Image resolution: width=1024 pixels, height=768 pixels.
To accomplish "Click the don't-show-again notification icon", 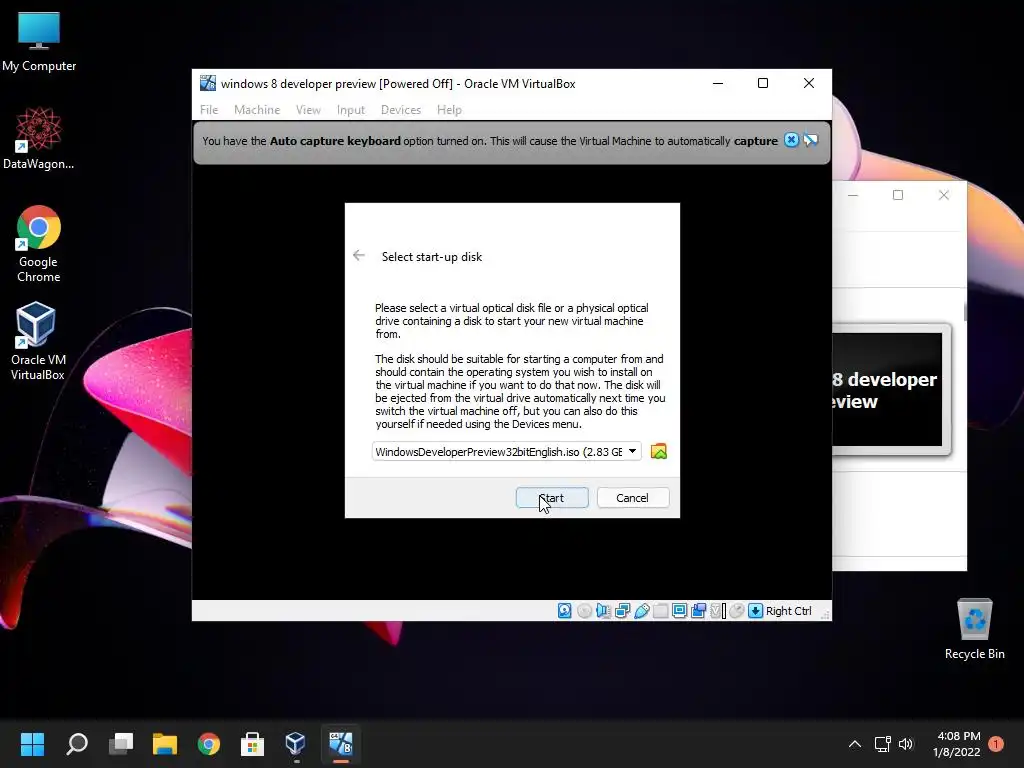I will click(x=810, y=140).
